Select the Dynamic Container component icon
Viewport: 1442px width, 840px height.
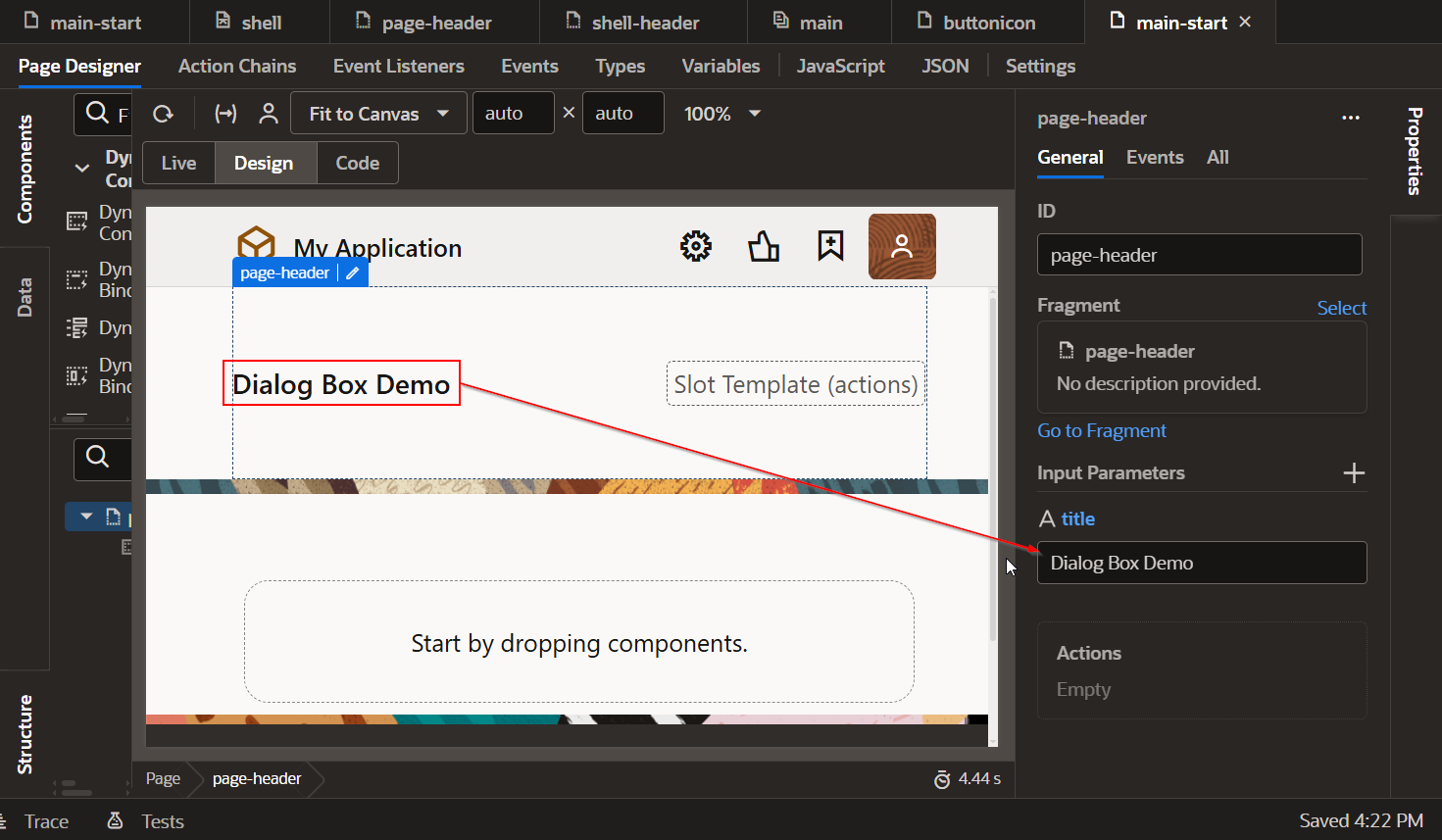[76, 222]
